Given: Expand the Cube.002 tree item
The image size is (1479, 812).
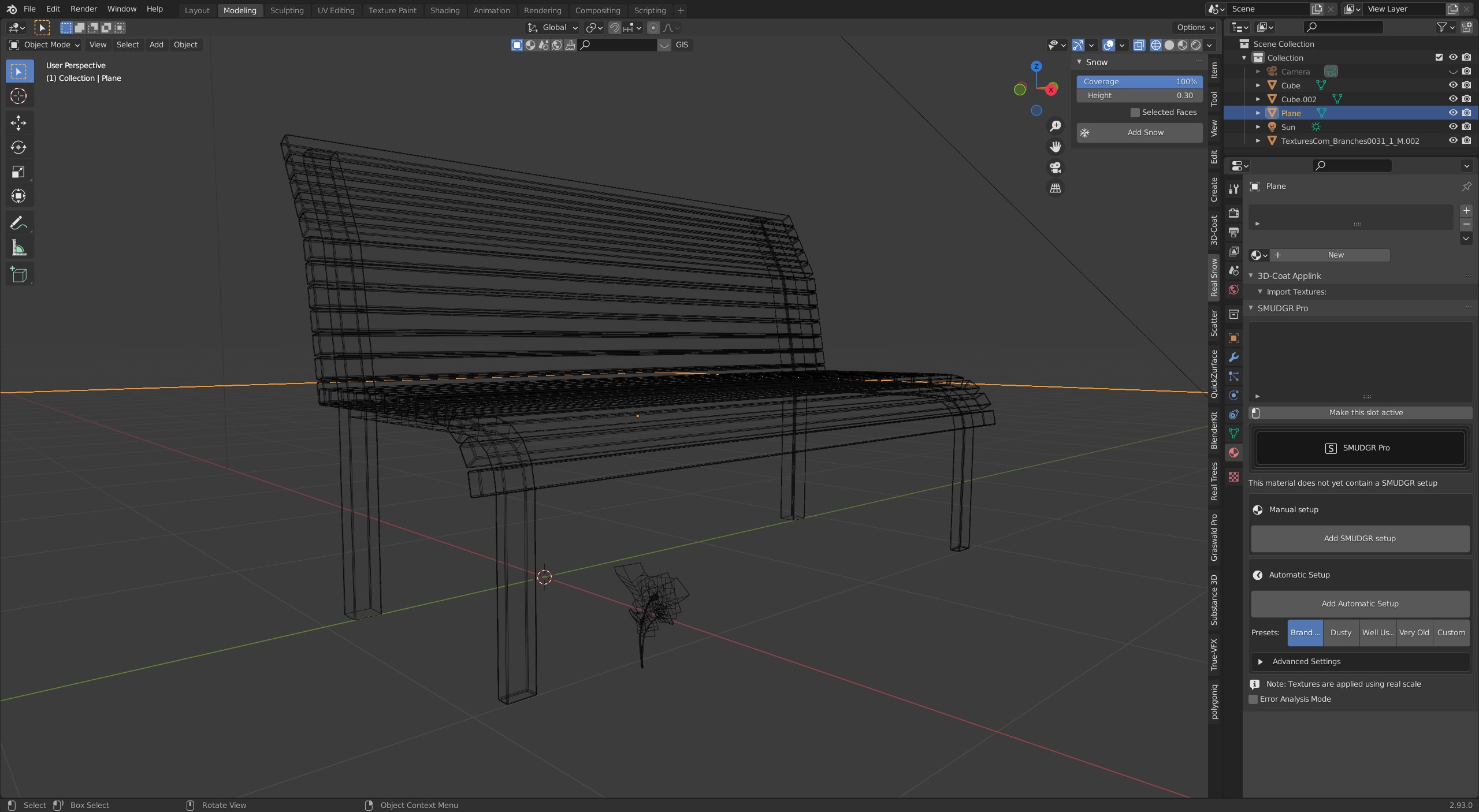Looking at the screenshot, I should click(x=1258, y=99).
